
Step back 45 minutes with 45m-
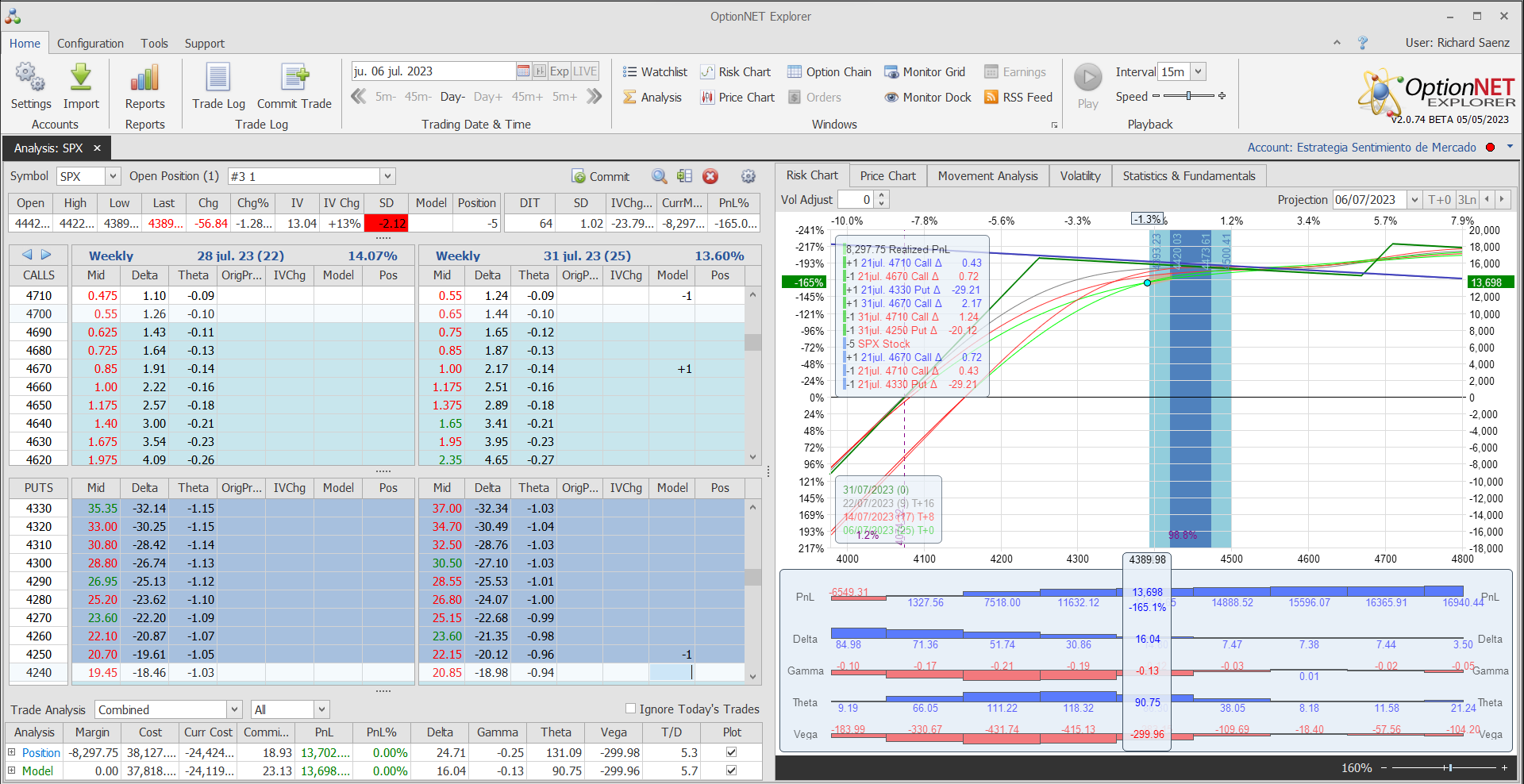click(x=418, y=97)
